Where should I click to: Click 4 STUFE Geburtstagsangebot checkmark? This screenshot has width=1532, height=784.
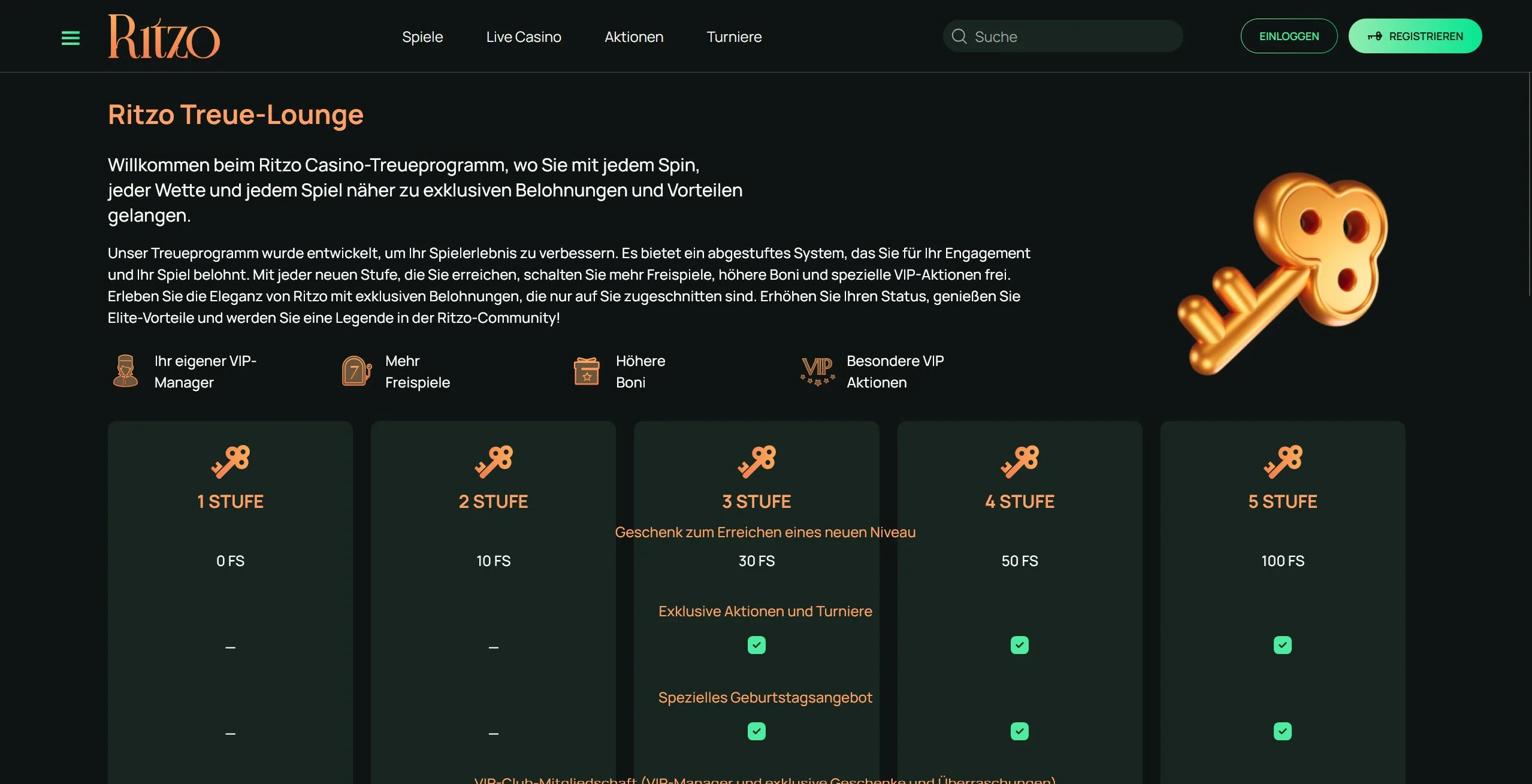(x=1020, y=731)
